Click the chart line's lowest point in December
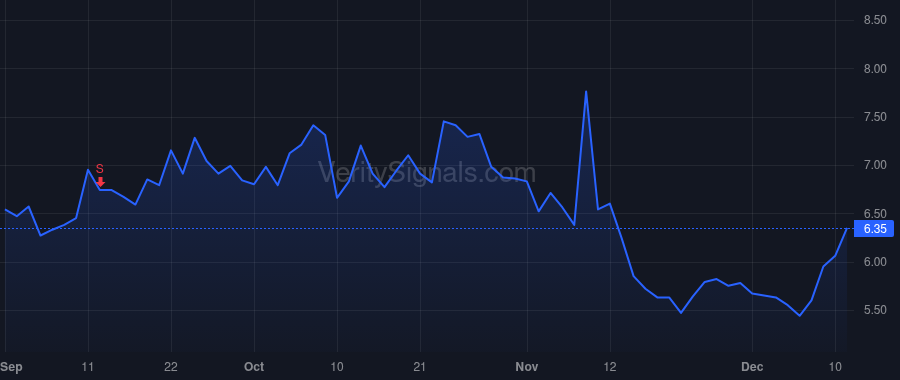The width and height of the screenshot is (900, 380). 799,316
